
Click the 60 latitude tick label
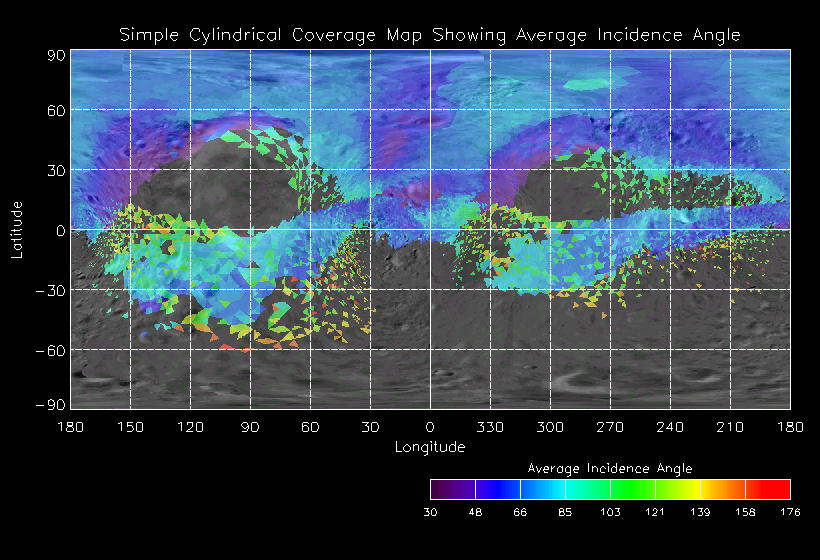(x=56, y=110)
